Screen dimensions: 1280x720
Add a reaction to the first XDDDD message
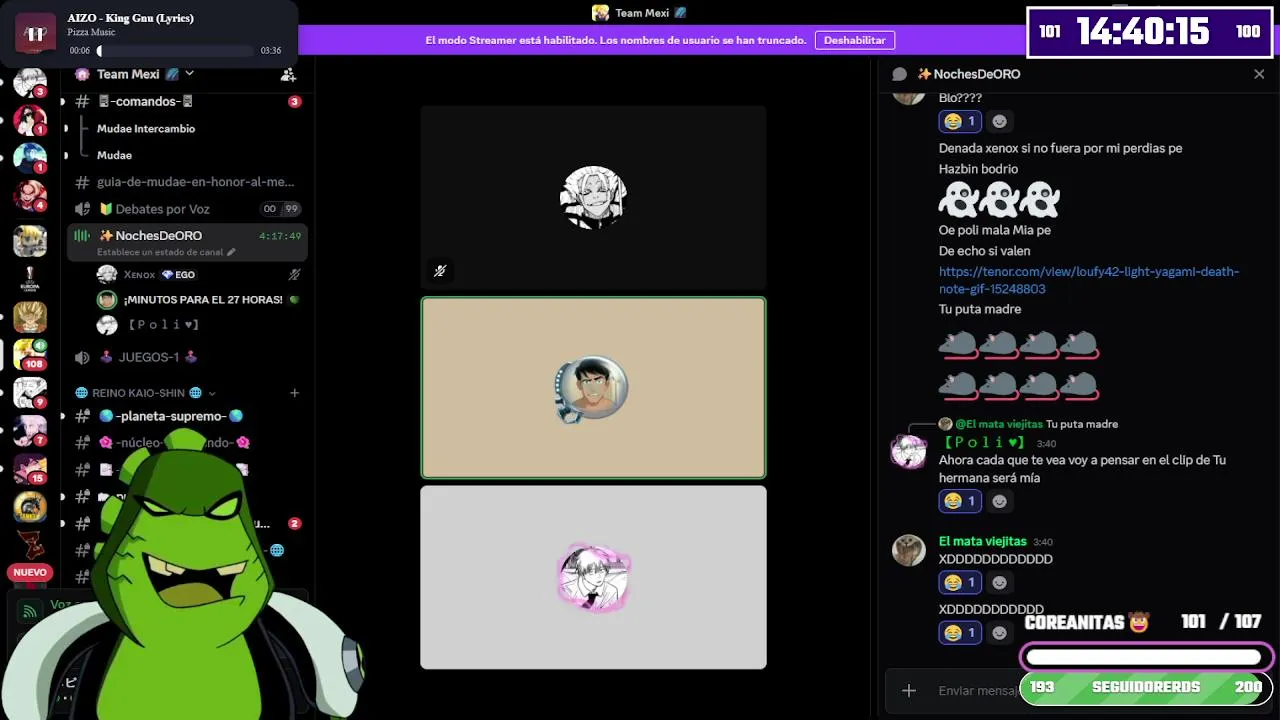(999, 582)
